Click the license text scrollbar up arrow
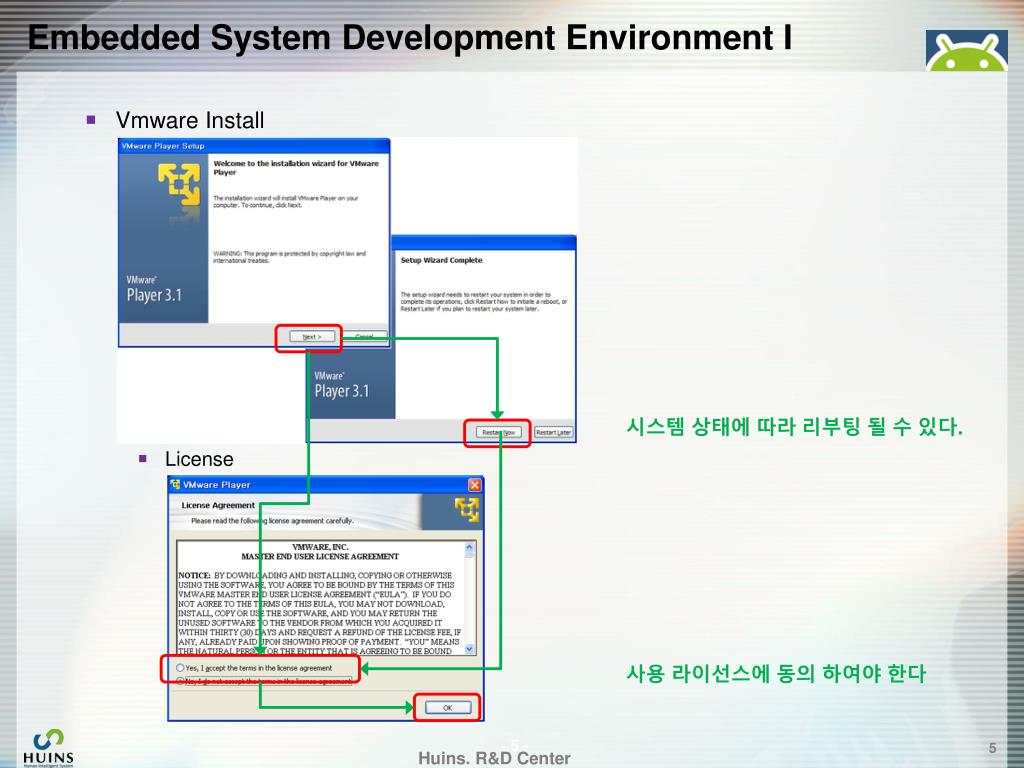This screenshot has height=768, width=1024. 470,547
